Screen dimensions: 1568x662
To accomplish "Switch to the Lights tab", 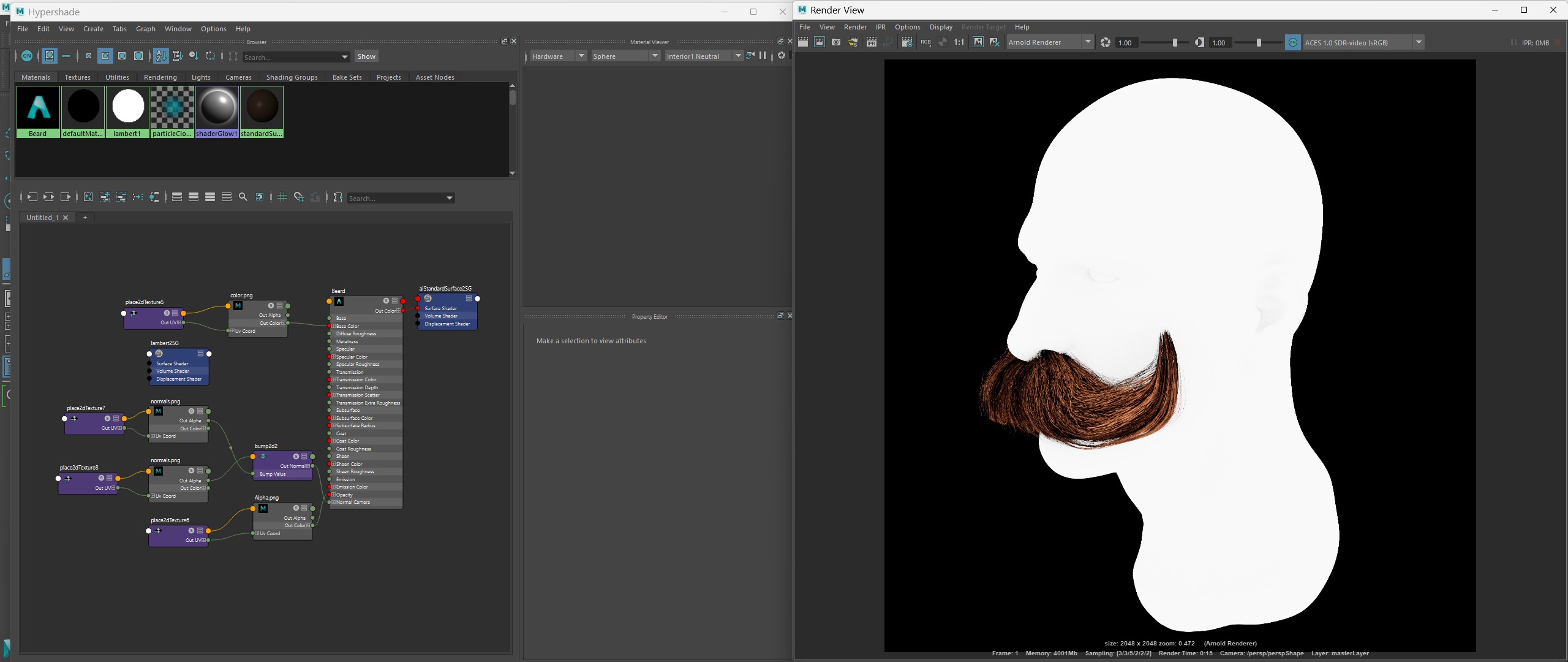I will pos(201,77).
